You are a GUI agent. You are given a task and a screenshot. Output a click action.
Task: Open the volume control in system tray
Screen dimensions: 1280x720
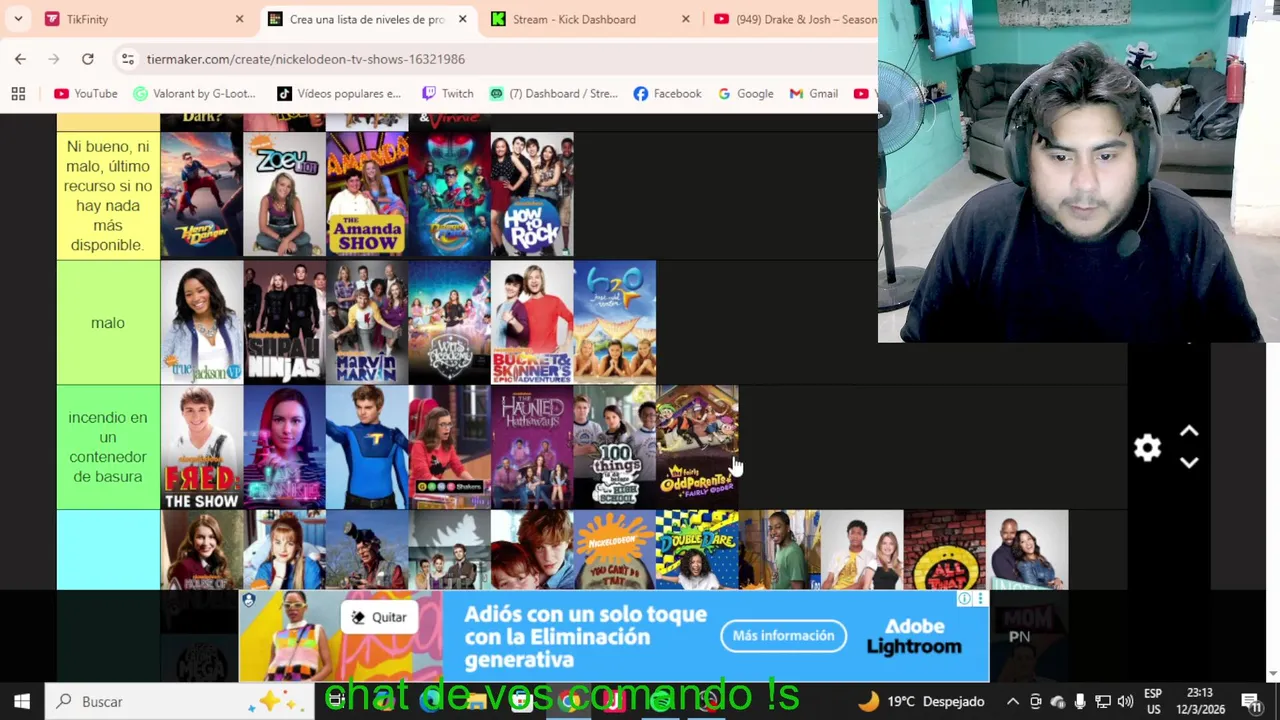tap(1125, 701)
